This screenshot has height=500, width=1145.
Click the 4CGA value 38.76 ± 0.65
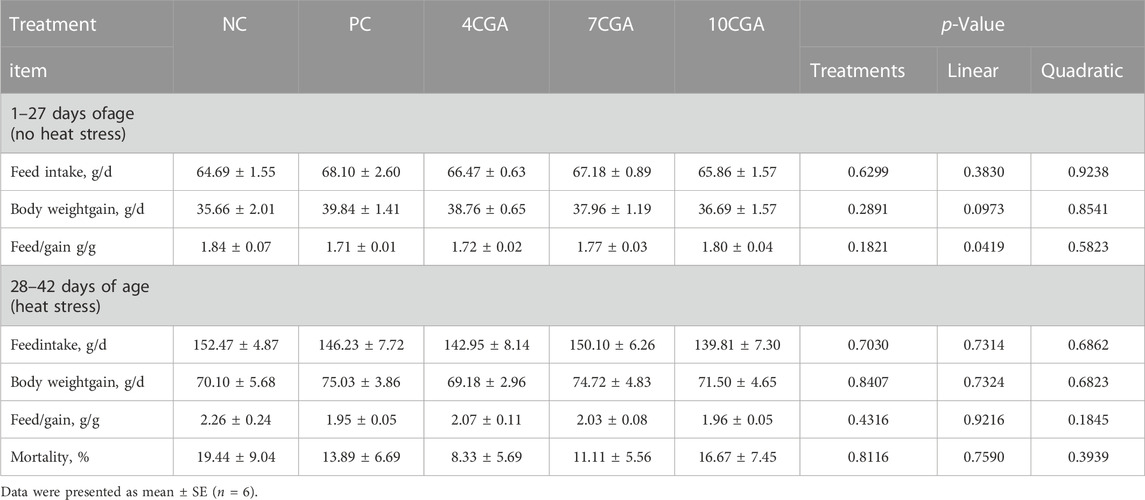click(487, 209)
